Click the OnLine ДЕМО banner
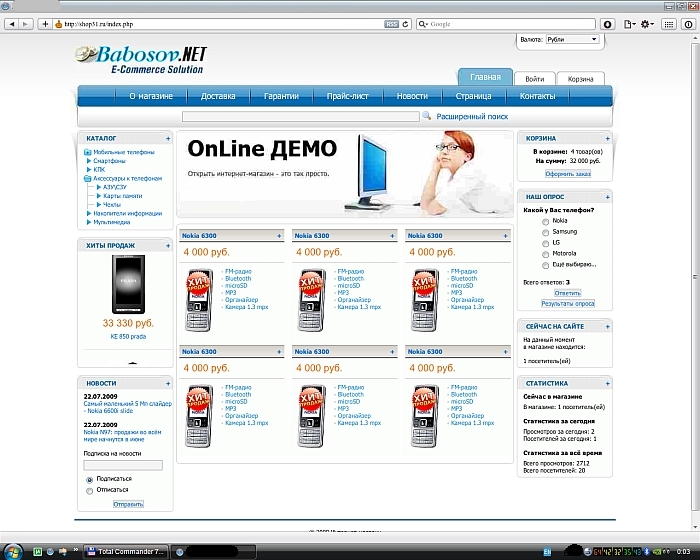 [345, 174]
